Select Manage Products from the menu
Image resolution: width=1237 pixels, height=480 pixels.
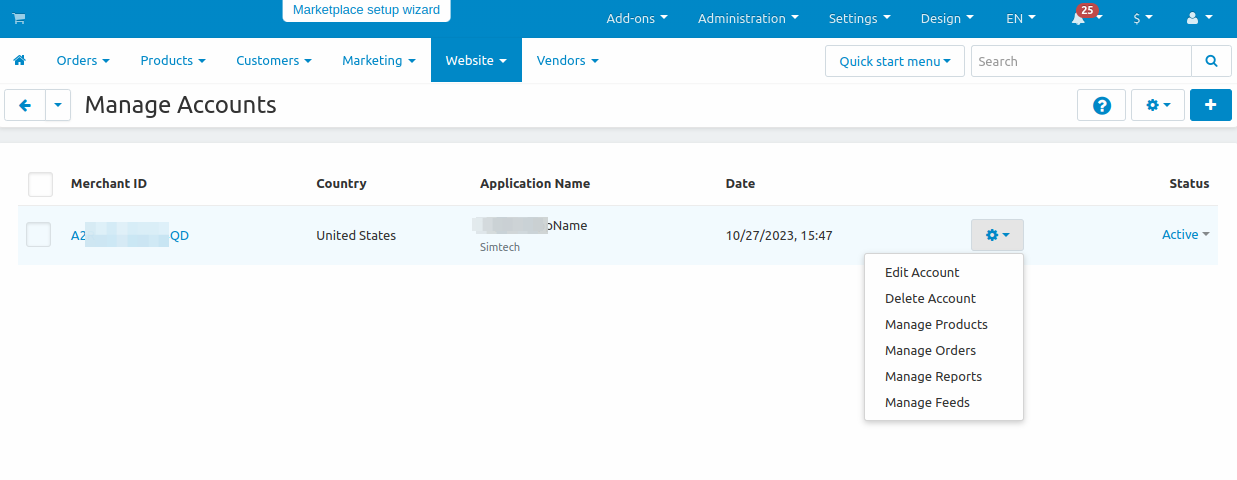(936, 325)
